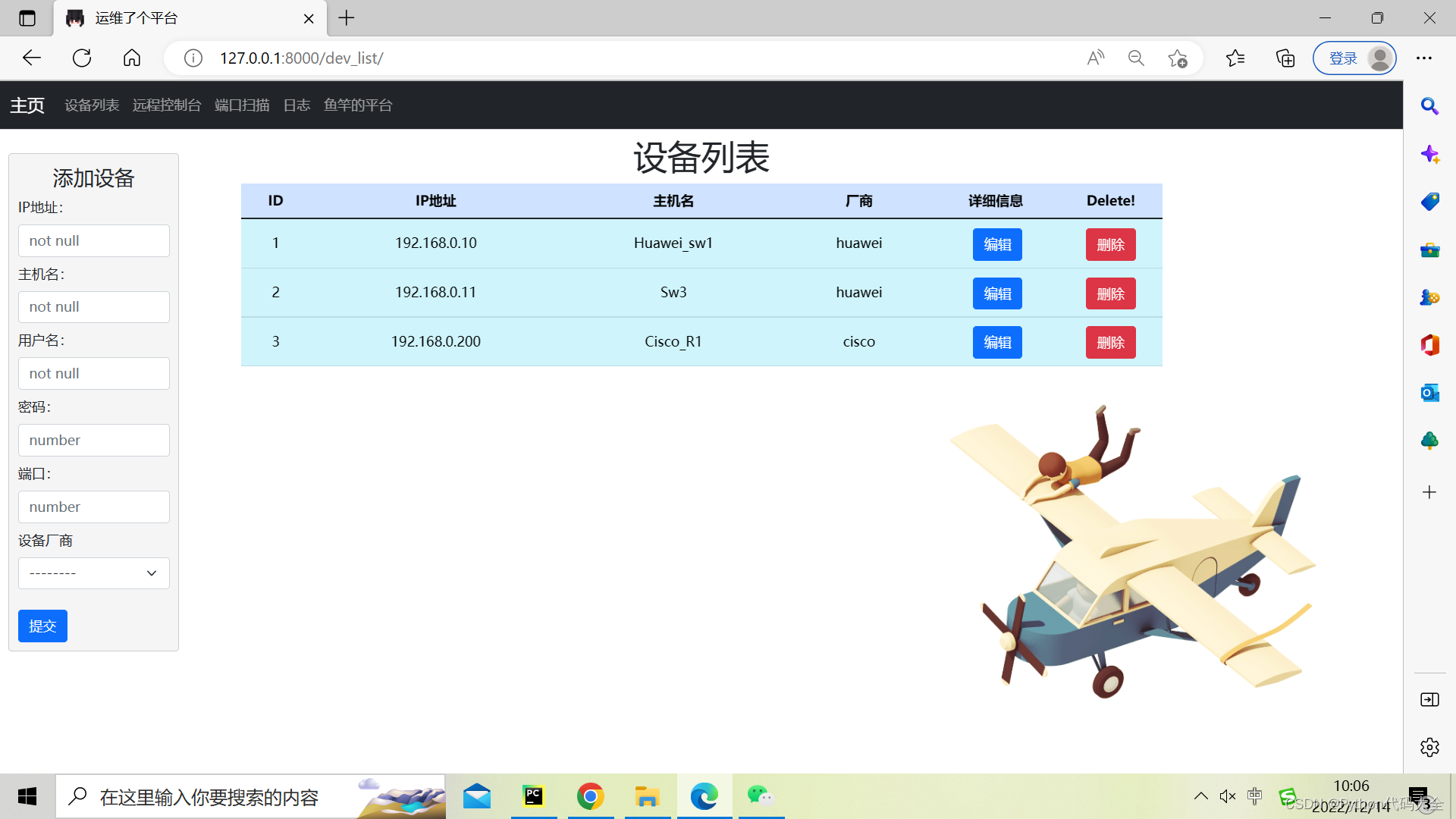Focus the 用户名 input field
The height and width of the screenshot is (819, 1456).
coord(94,373)
